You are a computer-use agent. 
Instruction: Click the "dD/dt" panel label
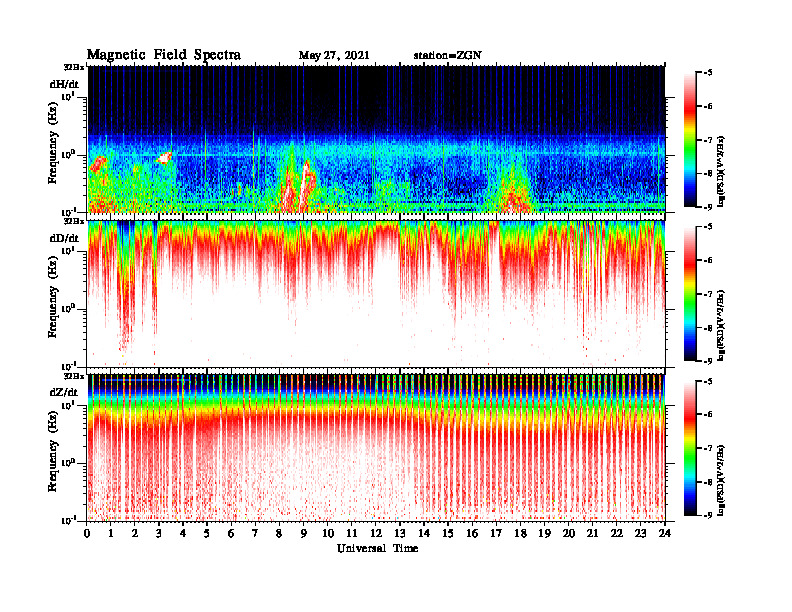coord(64,238)
